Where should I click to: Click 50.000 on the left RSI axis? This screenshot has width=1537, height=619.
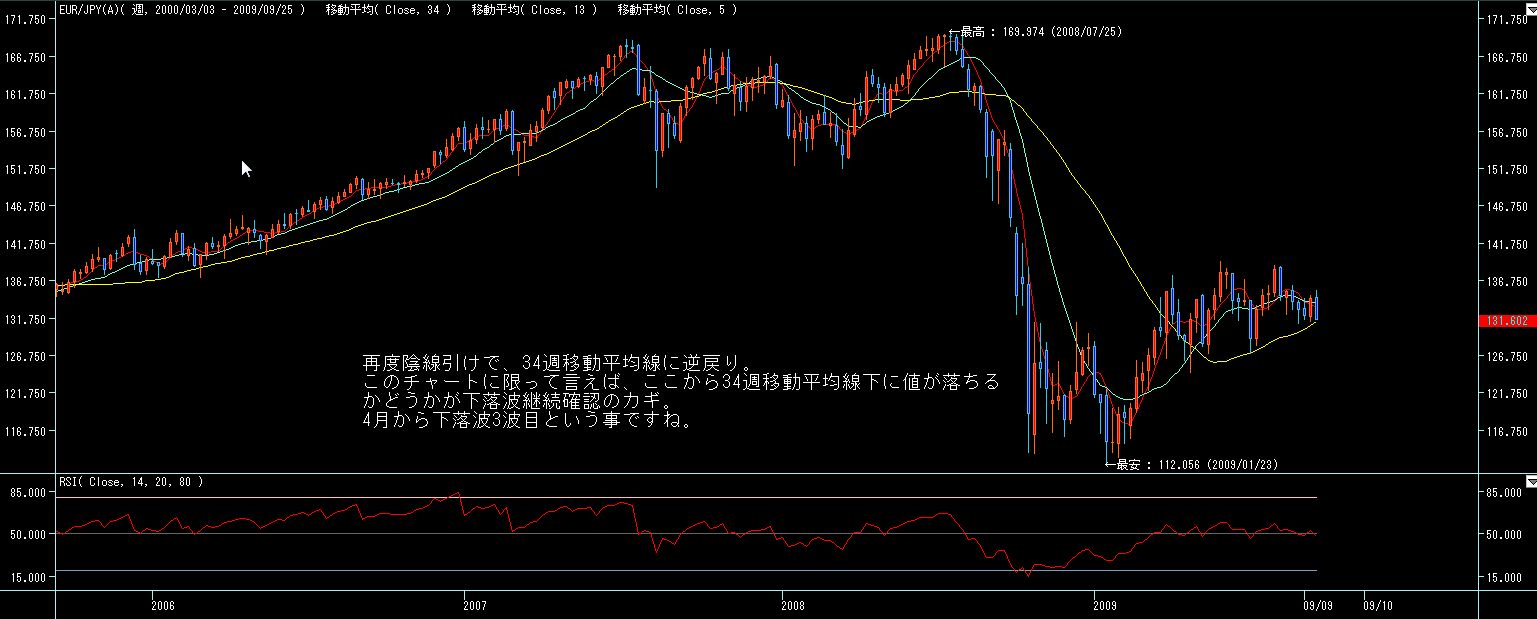(29, 534)
